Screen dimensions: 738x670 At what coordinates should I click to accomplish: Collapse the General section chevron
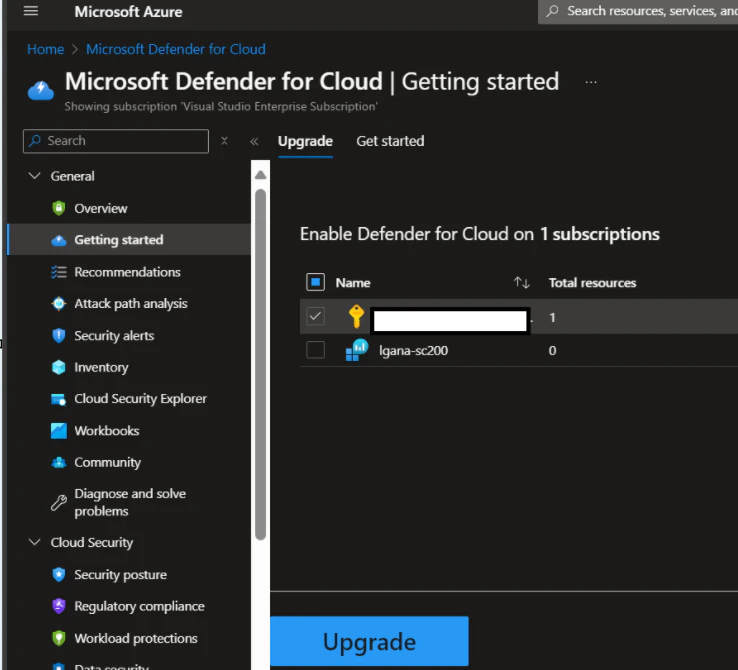[x=34, y=176]
